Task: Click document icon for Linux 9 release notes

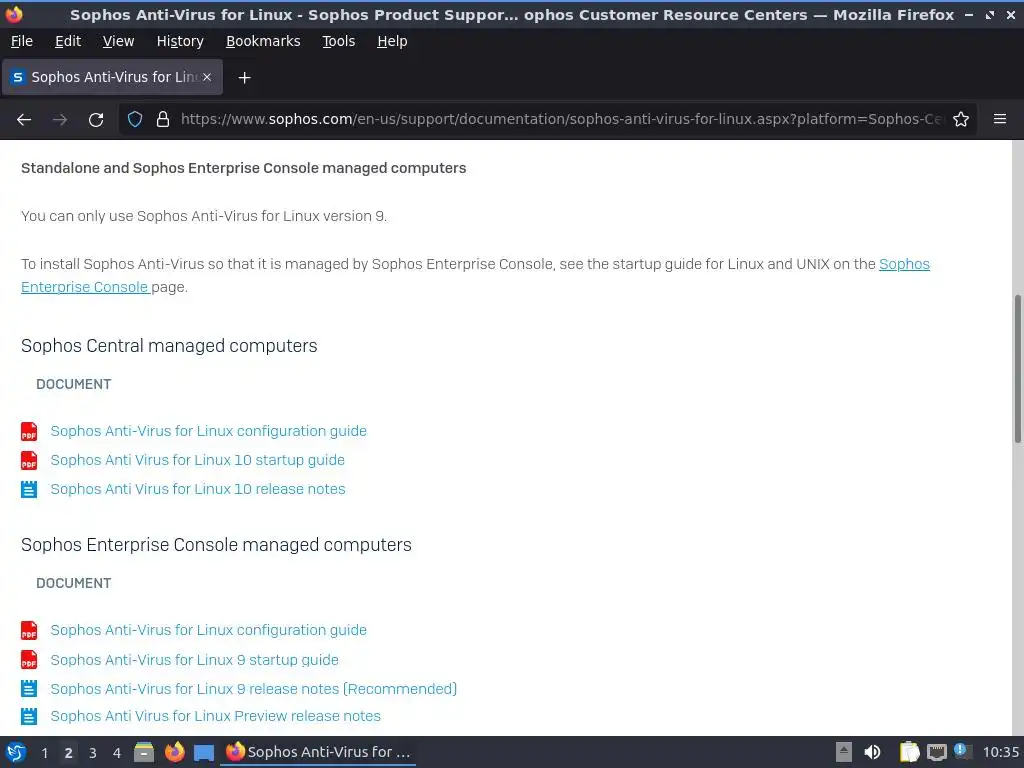Action: tap(29, 688)
